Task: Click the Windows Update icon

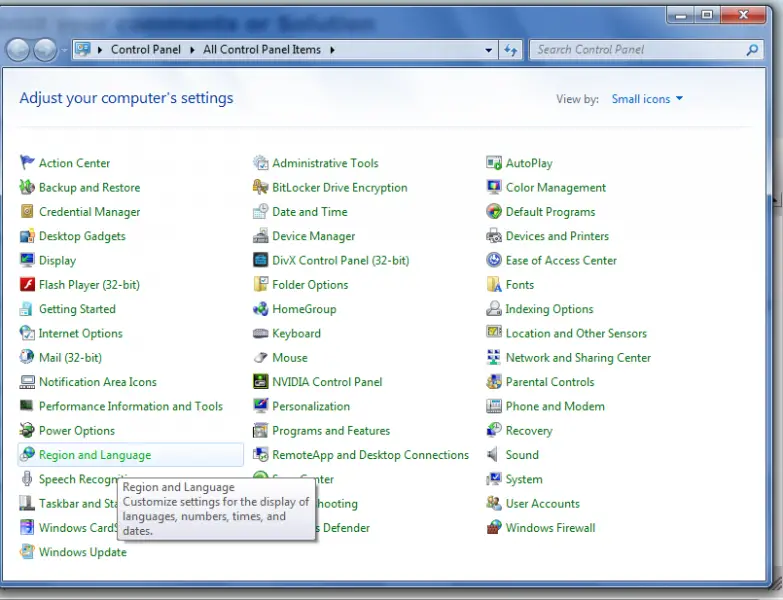Action: 27,552
